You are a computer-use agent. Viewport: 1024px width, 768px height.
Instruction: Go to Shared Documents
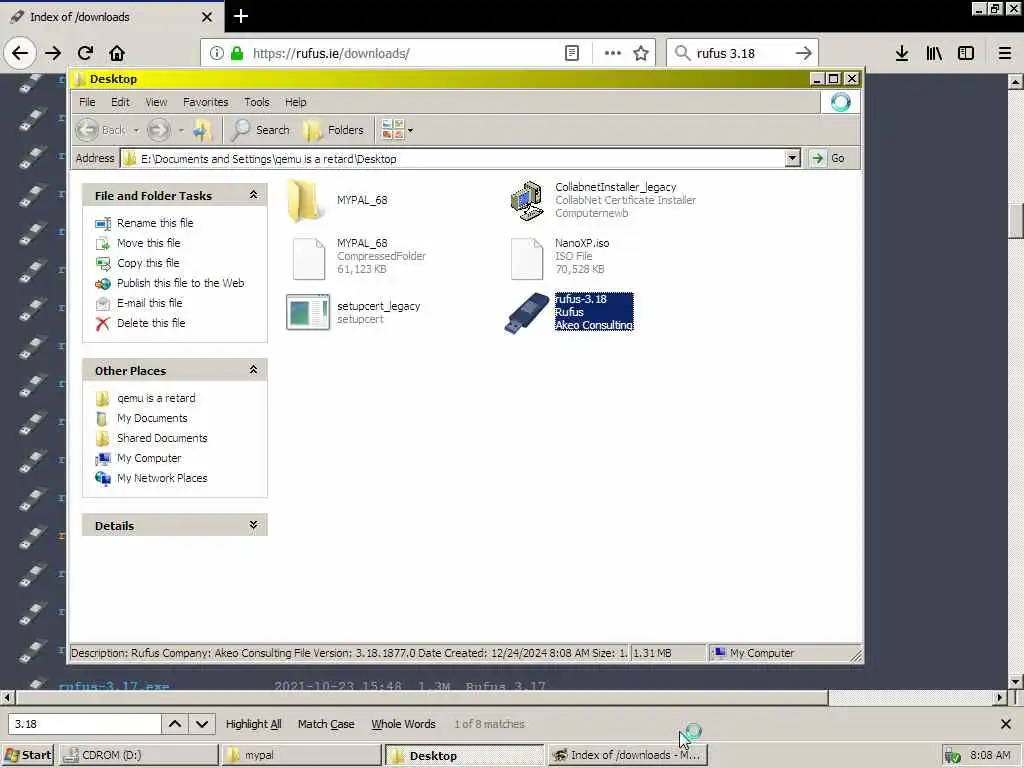click(x=162, y=438)
